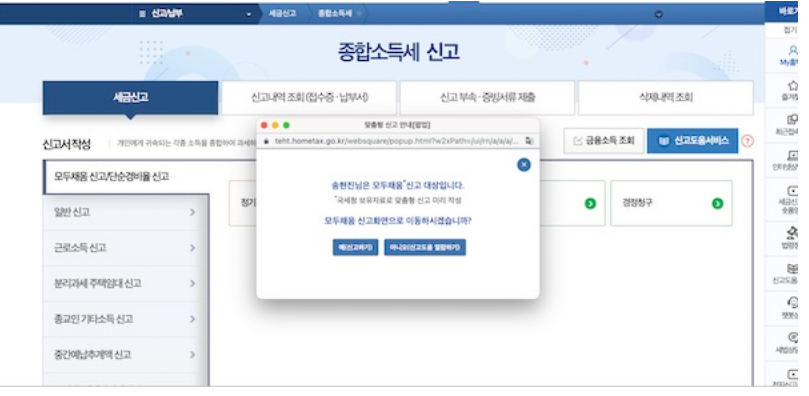Expand the top bar circular dropdown arrow
809x396 pixels.
point(659,14)
